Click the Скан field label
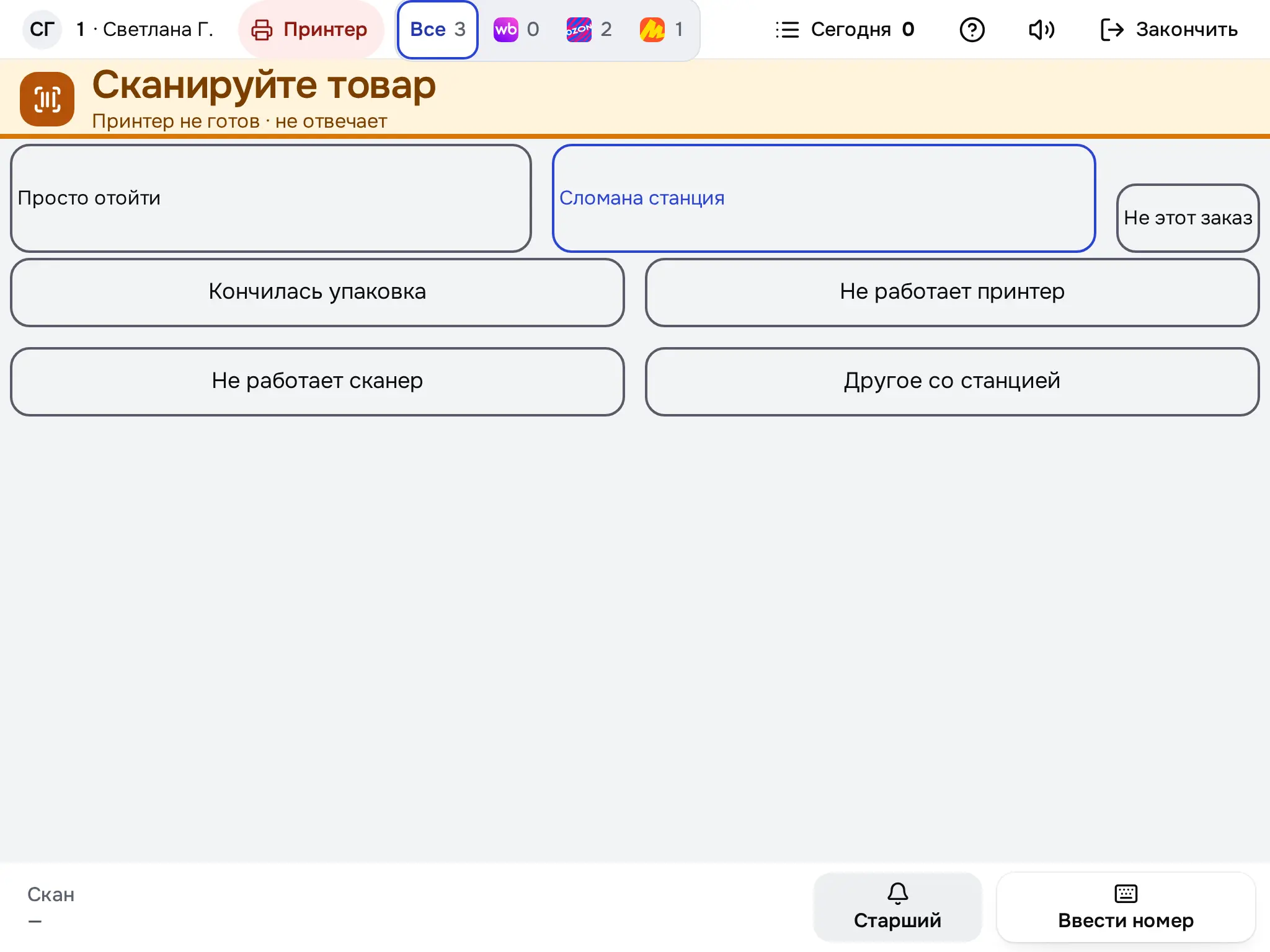Image resolution: width=1270 pixels, height=952 pixels. pyautogui.click(x=51, y=894)
